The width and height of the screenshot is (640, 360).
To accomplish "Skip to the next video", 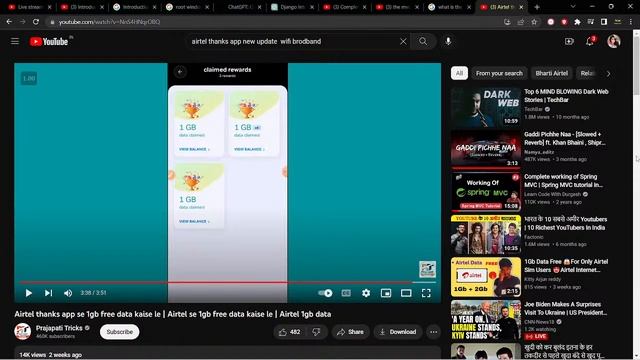I will point(49,293).
